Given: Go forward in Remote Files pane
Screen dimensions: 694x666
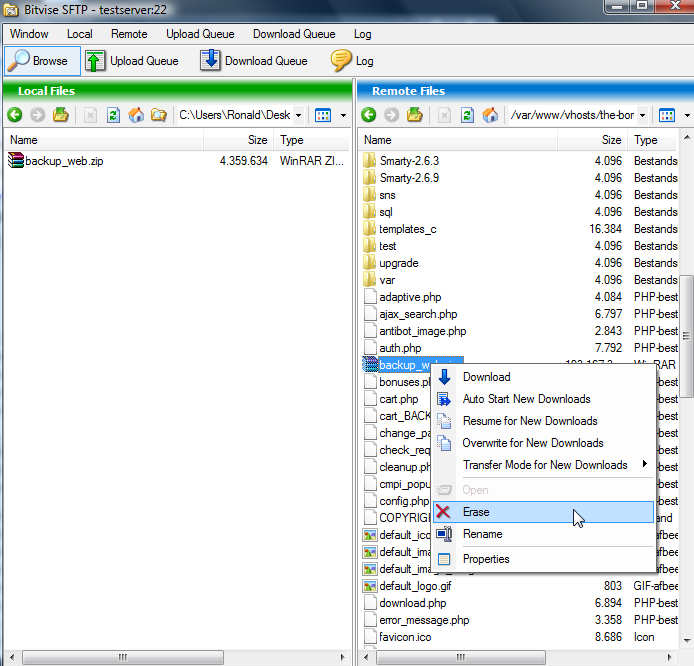Looking at the screenshot, I should [x=392, y=115].
